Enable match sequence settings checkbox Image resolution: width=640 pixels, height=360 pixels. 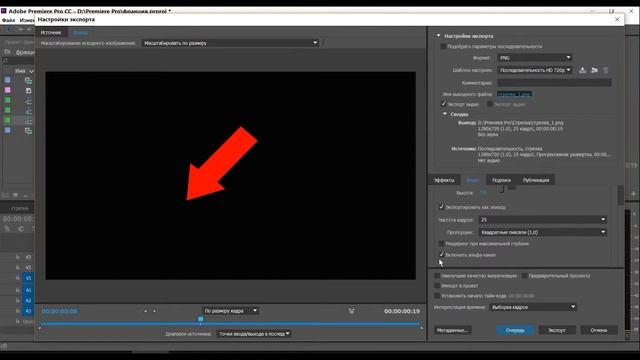point(443,47)
